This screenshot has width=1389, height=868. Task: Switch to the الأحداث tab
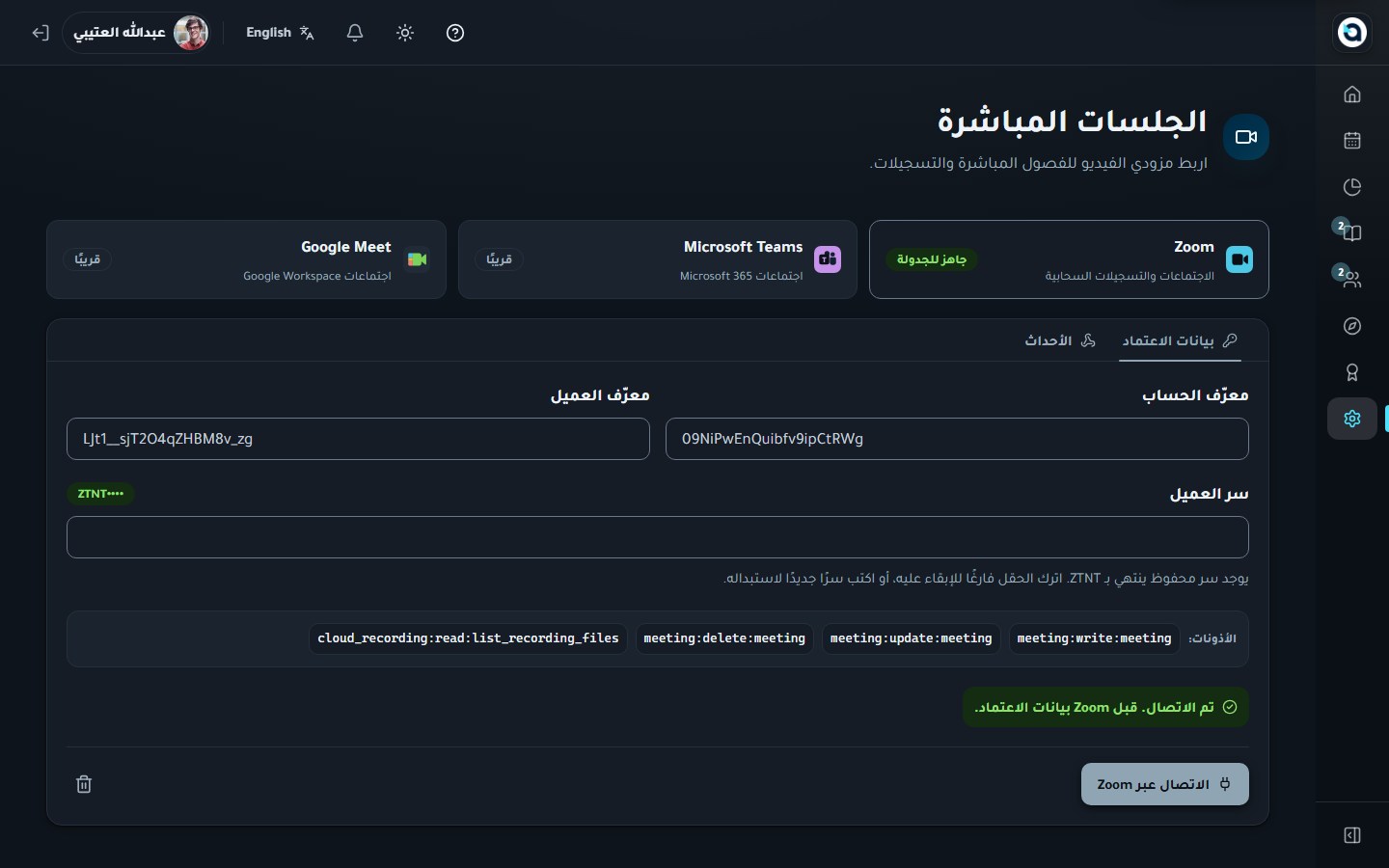[1060, 340]
